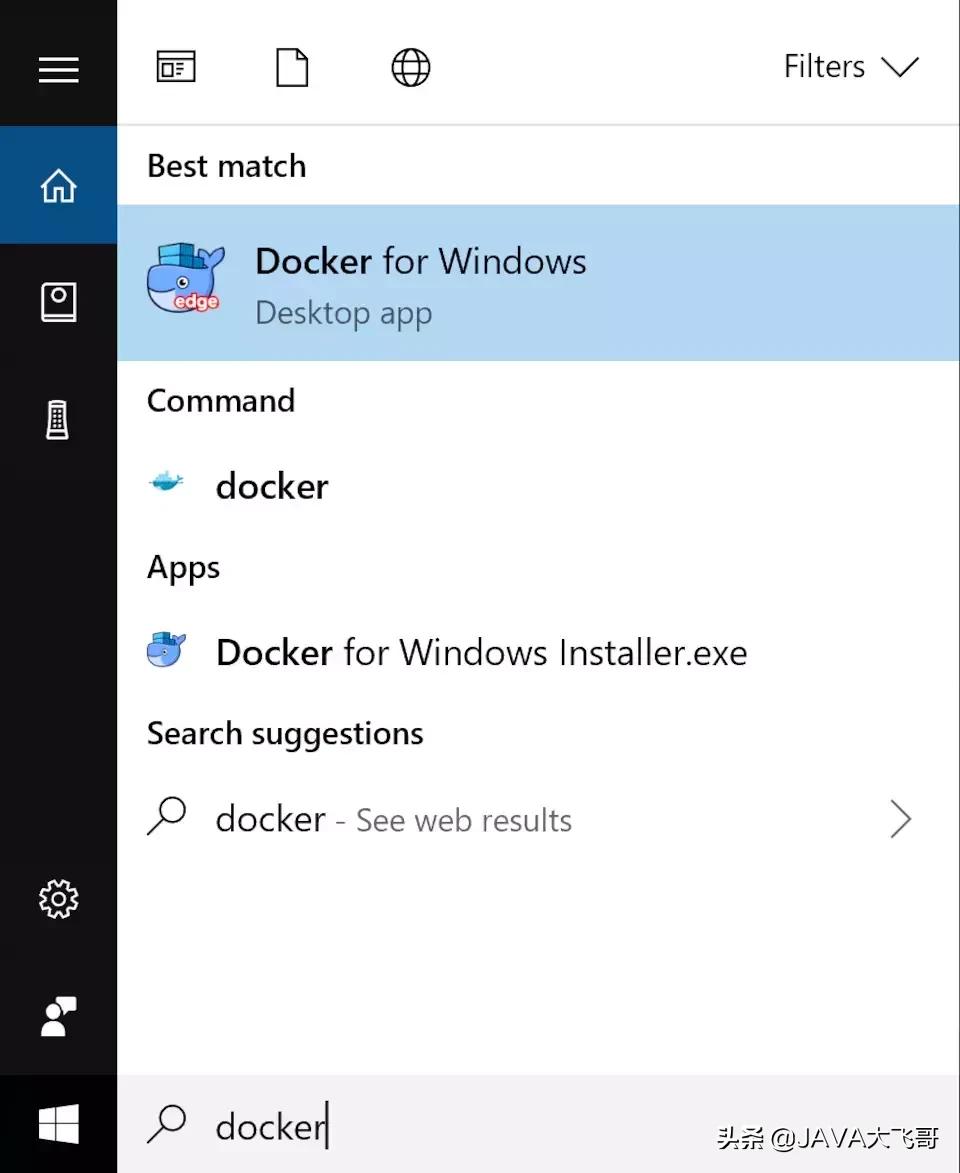Screen dimensions: 960x1173
Task: Select the Home icon in the sidebar
Action: click(58, 184)
